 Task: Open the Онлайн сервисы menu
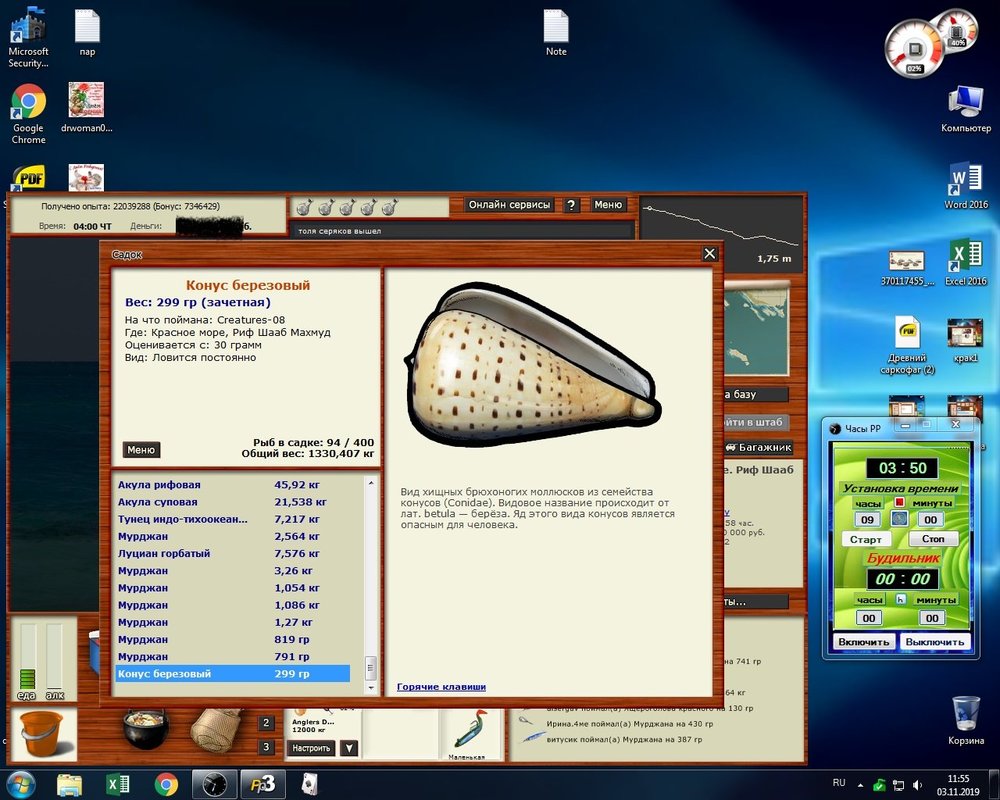click(509, 205)
